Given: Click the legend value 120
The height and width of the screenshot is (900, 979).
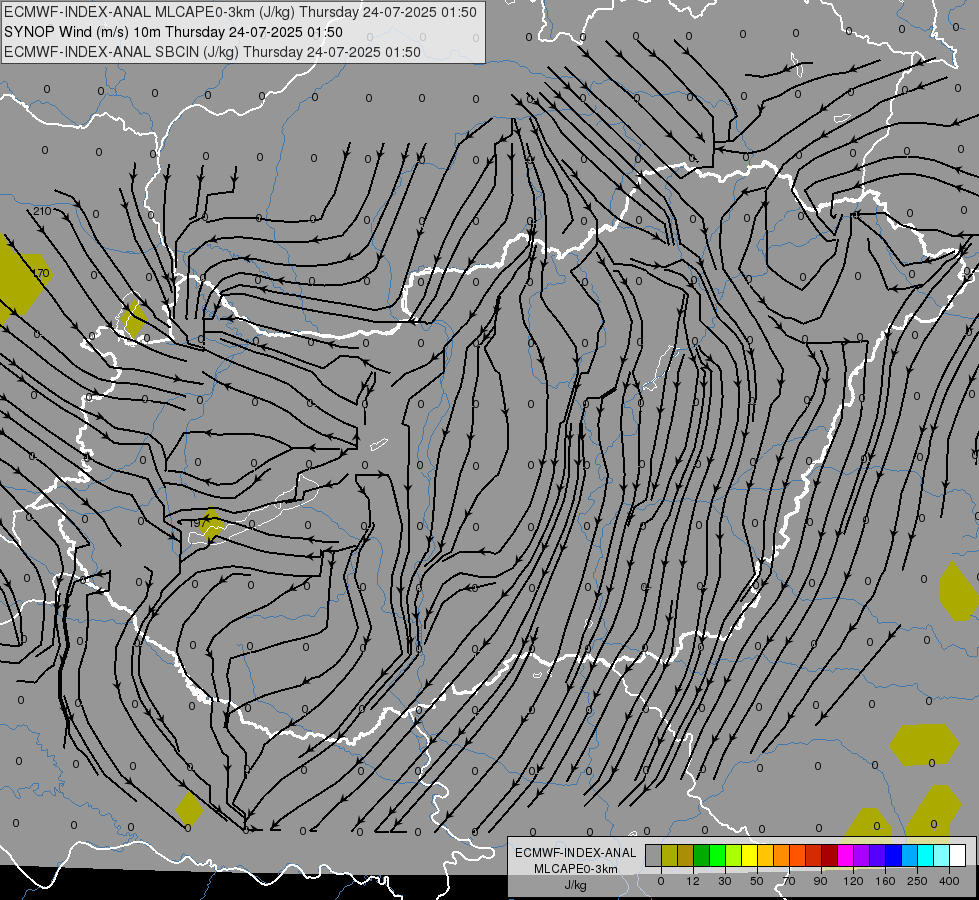Looking at the screenshot, I should point(854,881).
